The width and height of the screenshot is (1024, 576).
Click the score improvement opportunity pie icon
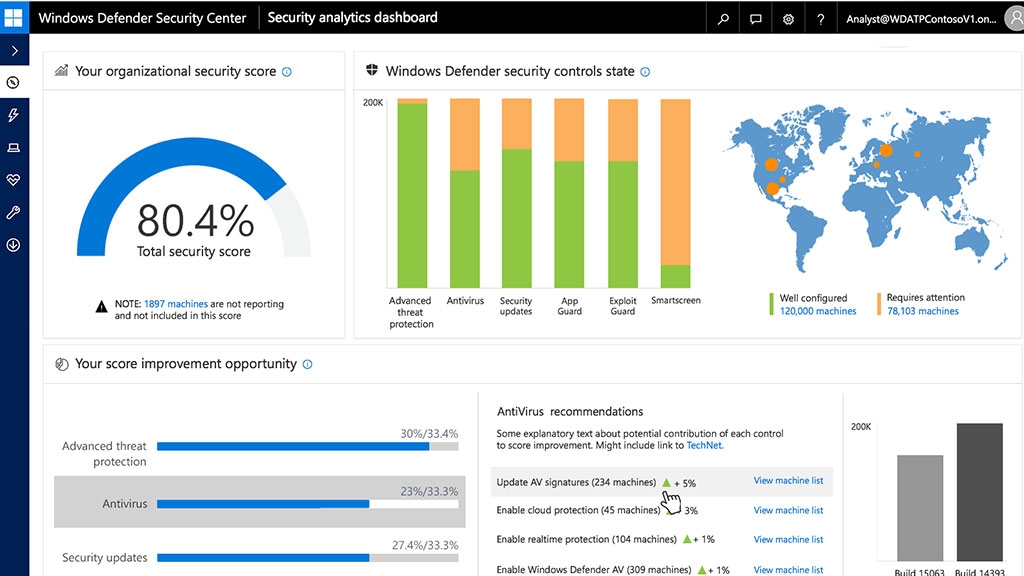pos(61,364)
